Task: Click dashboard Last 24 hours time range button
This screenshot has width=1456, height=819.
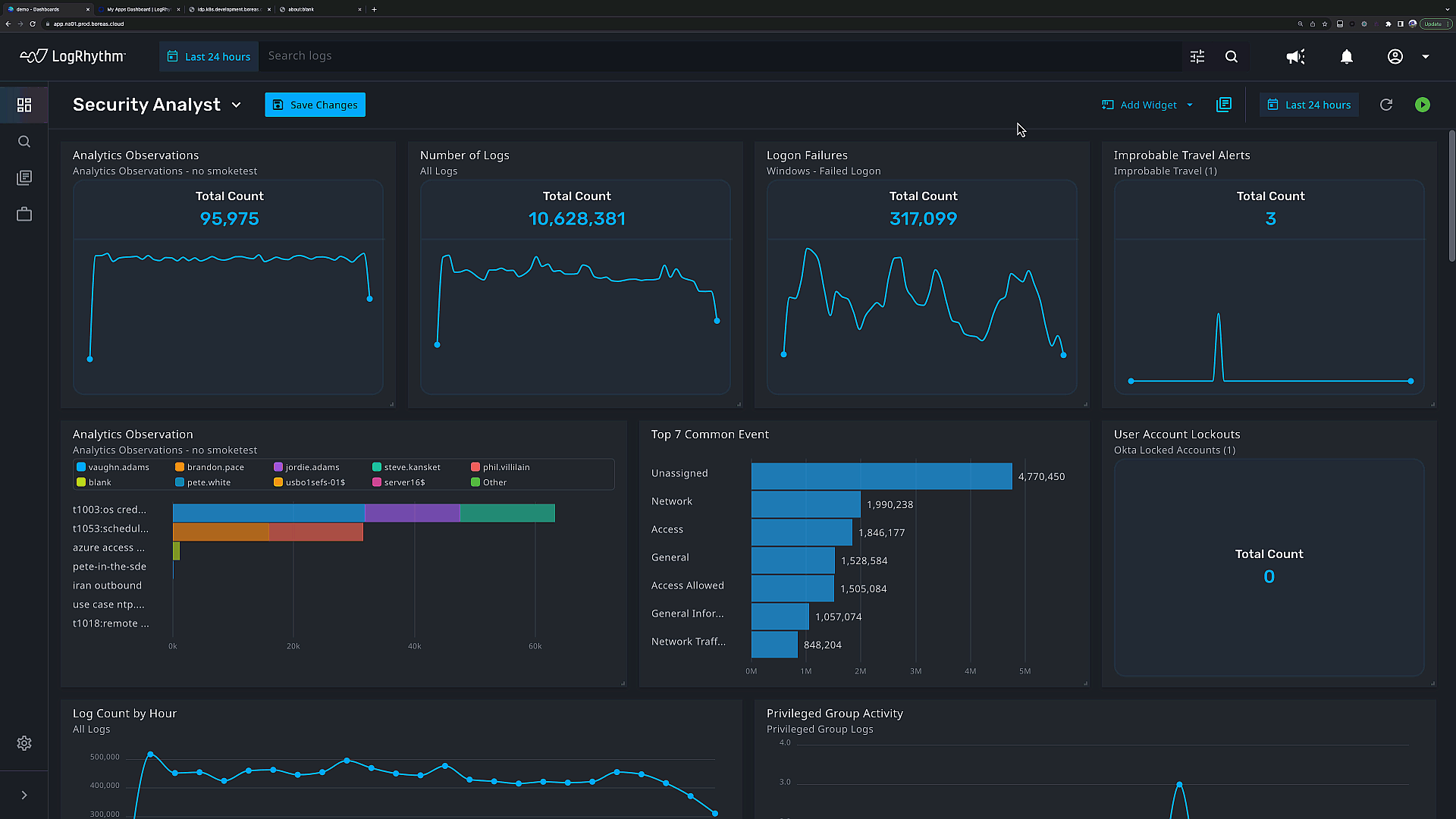Action: [1310, 105]
